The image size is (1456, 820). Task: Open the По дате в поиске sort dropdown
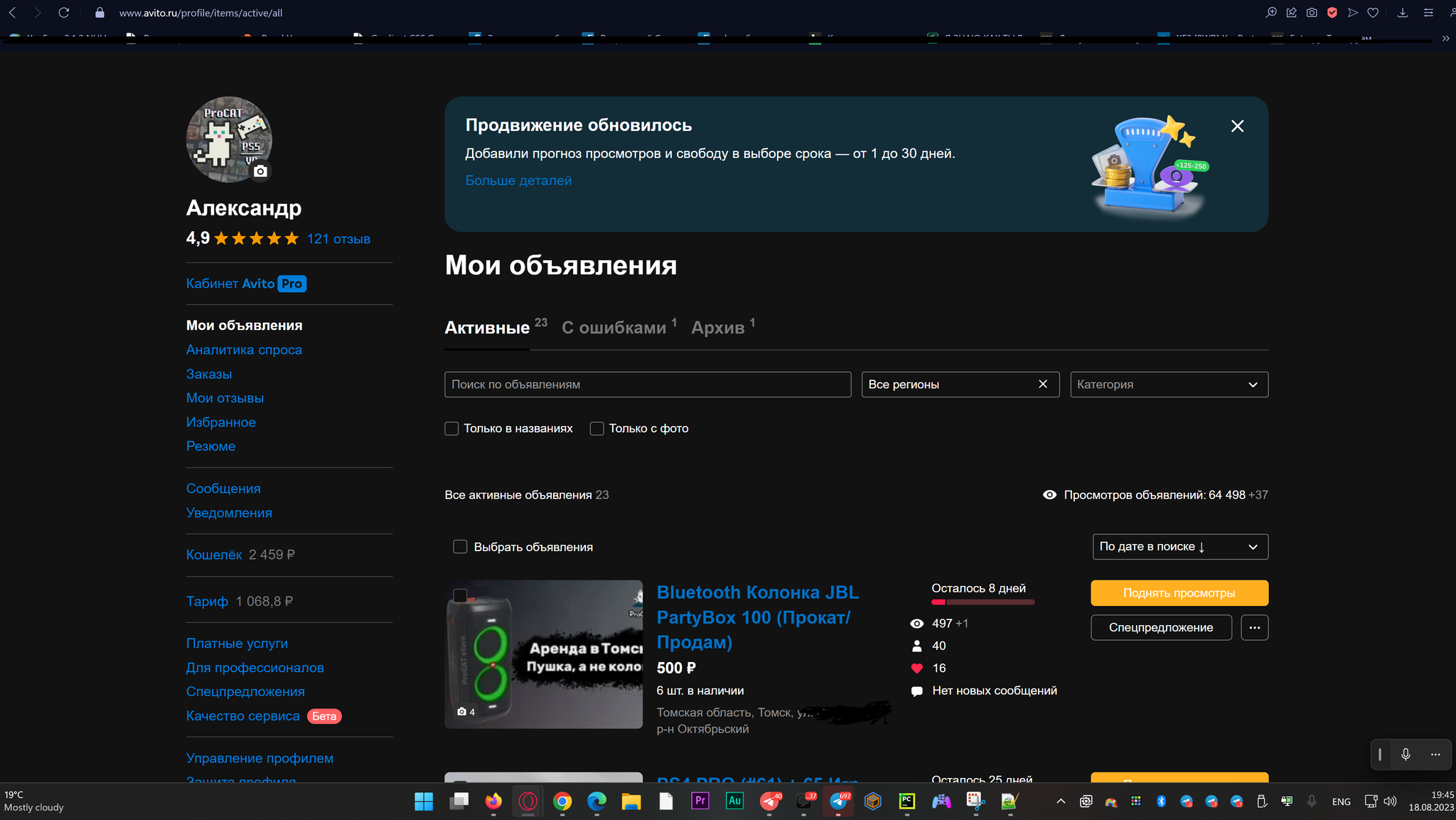pyautogui.click(x=1179, y=547)
